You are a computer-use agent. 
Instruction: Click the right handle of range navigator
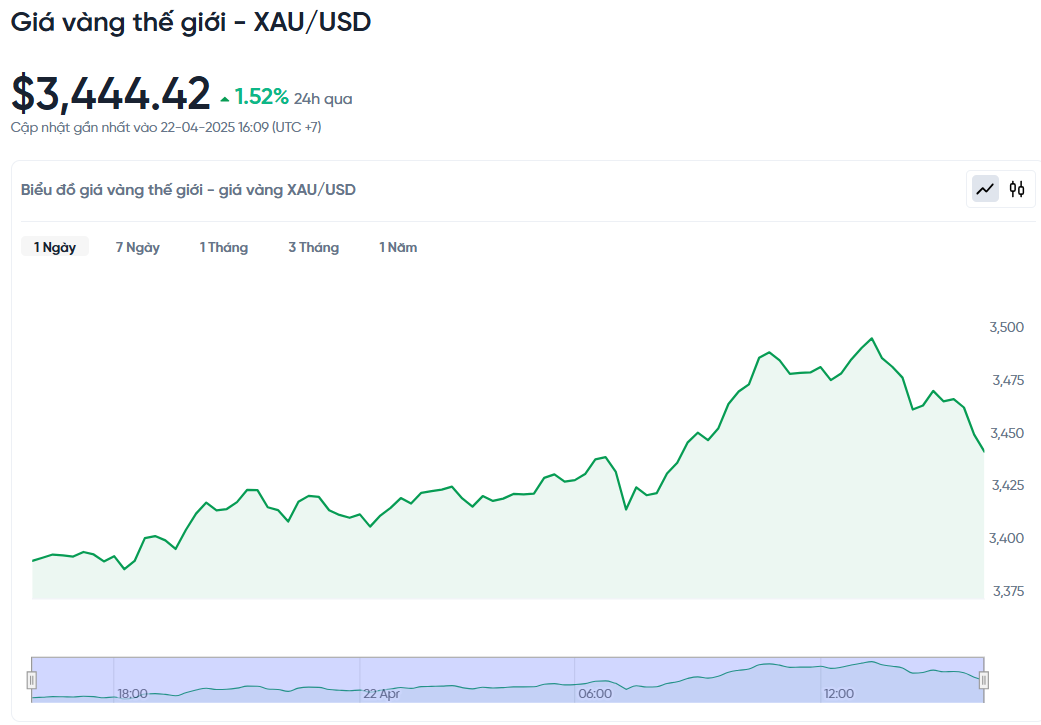click(984, 680)
